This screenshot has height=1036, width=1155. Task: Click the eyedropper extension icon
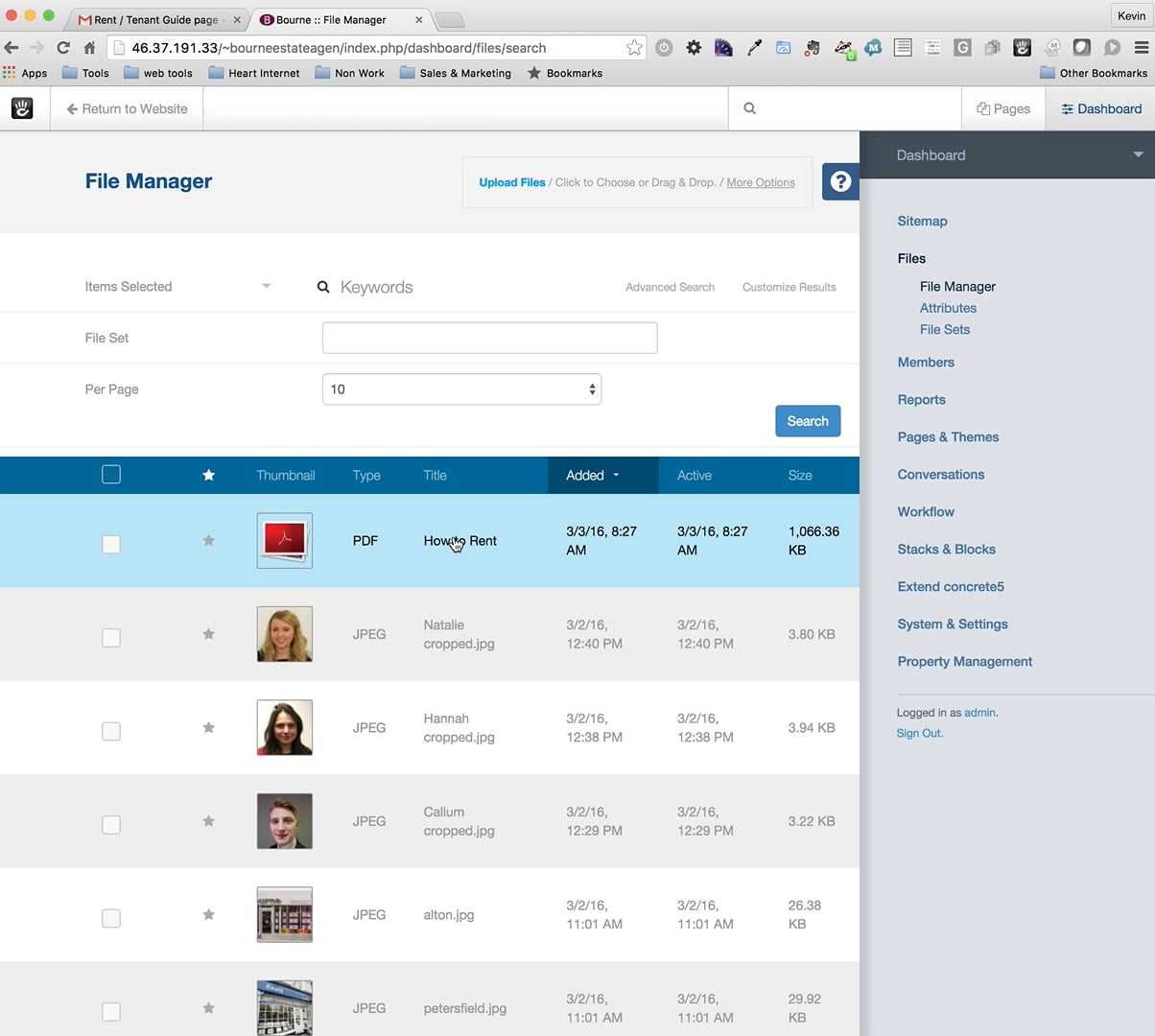pyautogui.click(x=755, y=47)
